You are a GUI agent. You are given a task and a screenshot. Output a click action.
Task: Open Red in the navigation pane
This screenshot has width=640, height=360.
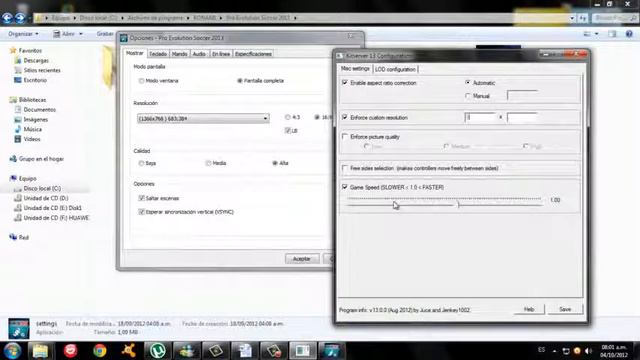point(23,237)
